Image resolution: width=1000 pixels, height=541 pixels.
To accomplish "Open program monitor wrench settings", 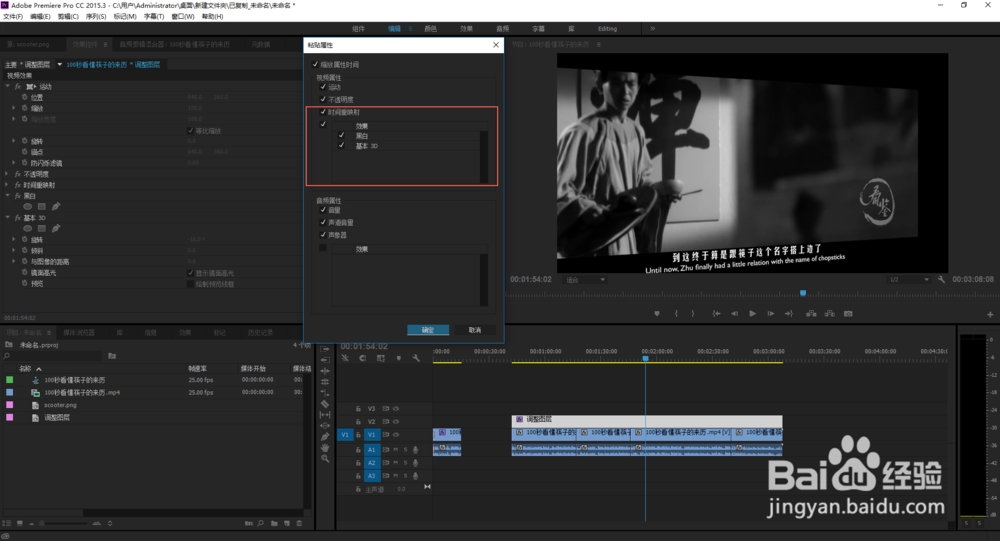I will coord(941,279).
